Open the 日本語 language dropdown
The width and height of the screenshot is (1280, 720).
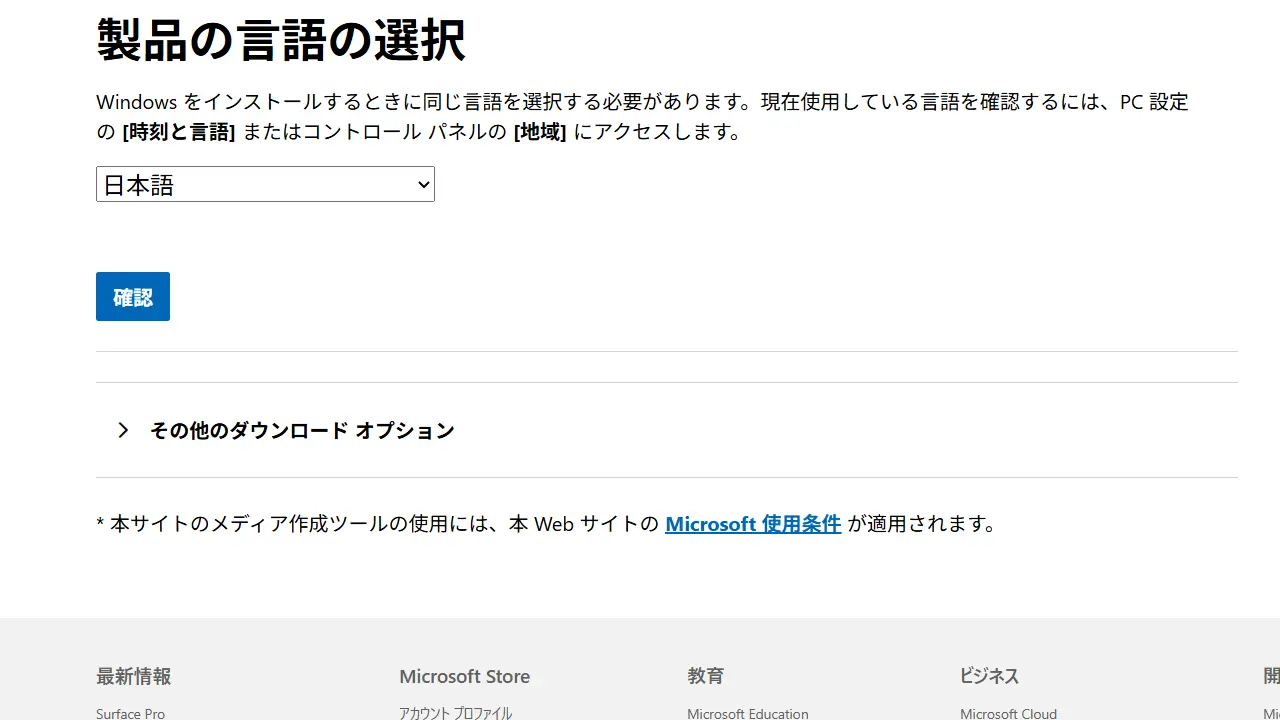point(264,184)
